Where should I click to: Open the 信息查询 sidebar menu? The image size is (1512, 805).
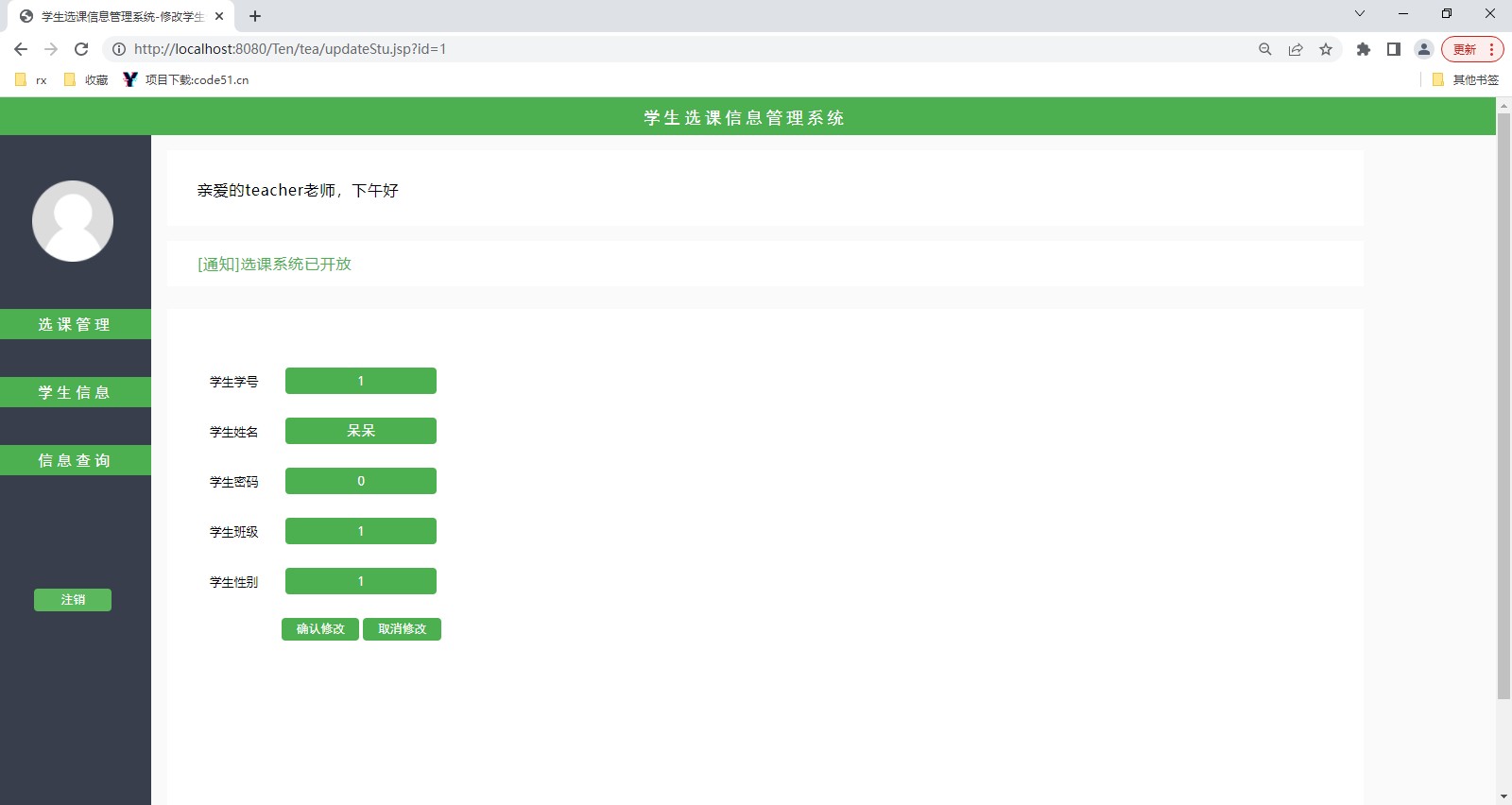point(75,460)
